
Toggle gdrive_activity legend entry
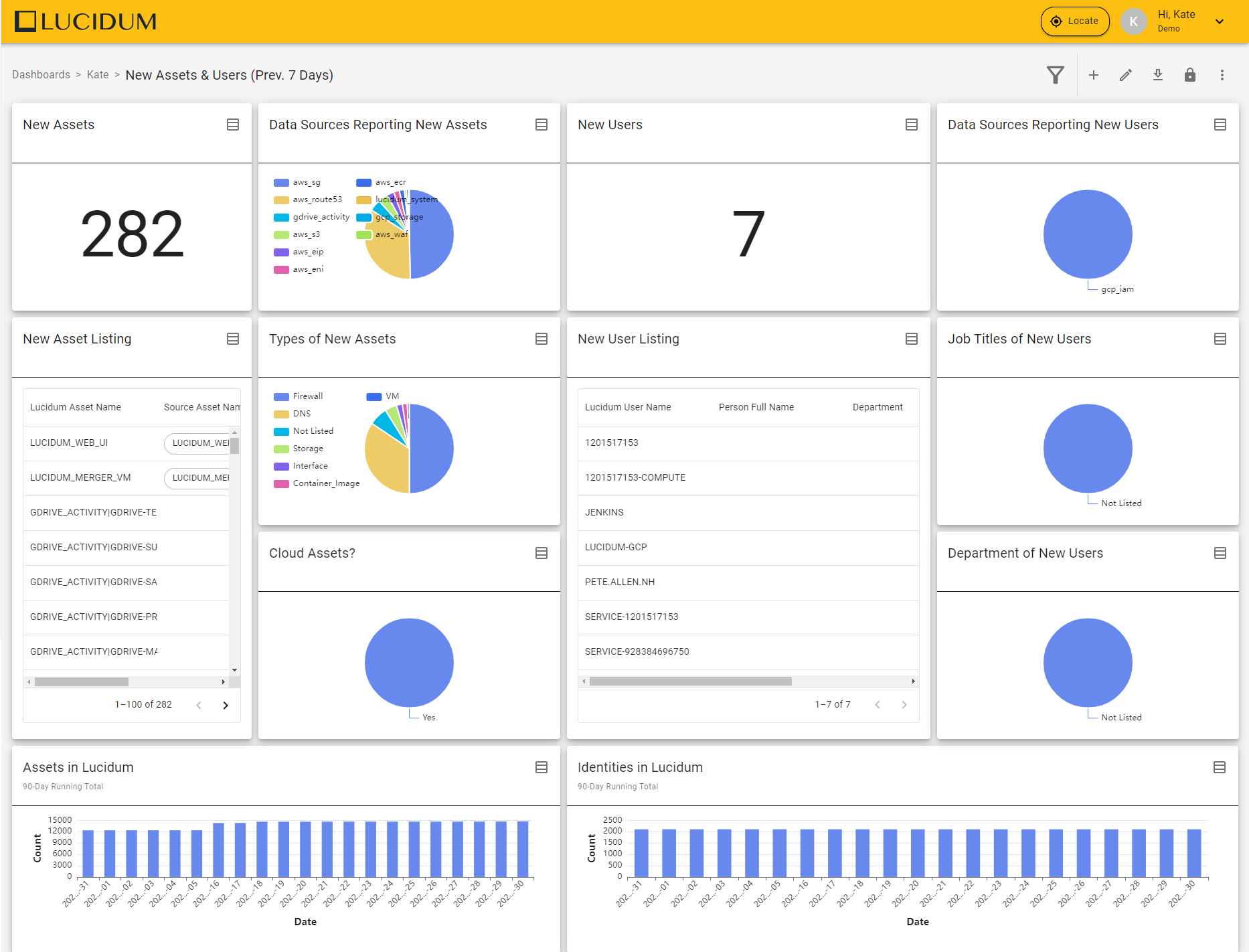312,217
